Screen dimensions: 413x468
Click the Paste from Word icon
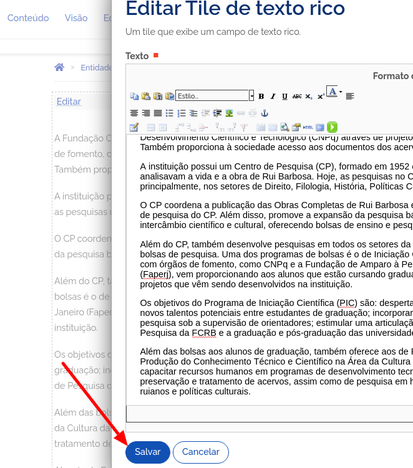[x=170, y=96]
